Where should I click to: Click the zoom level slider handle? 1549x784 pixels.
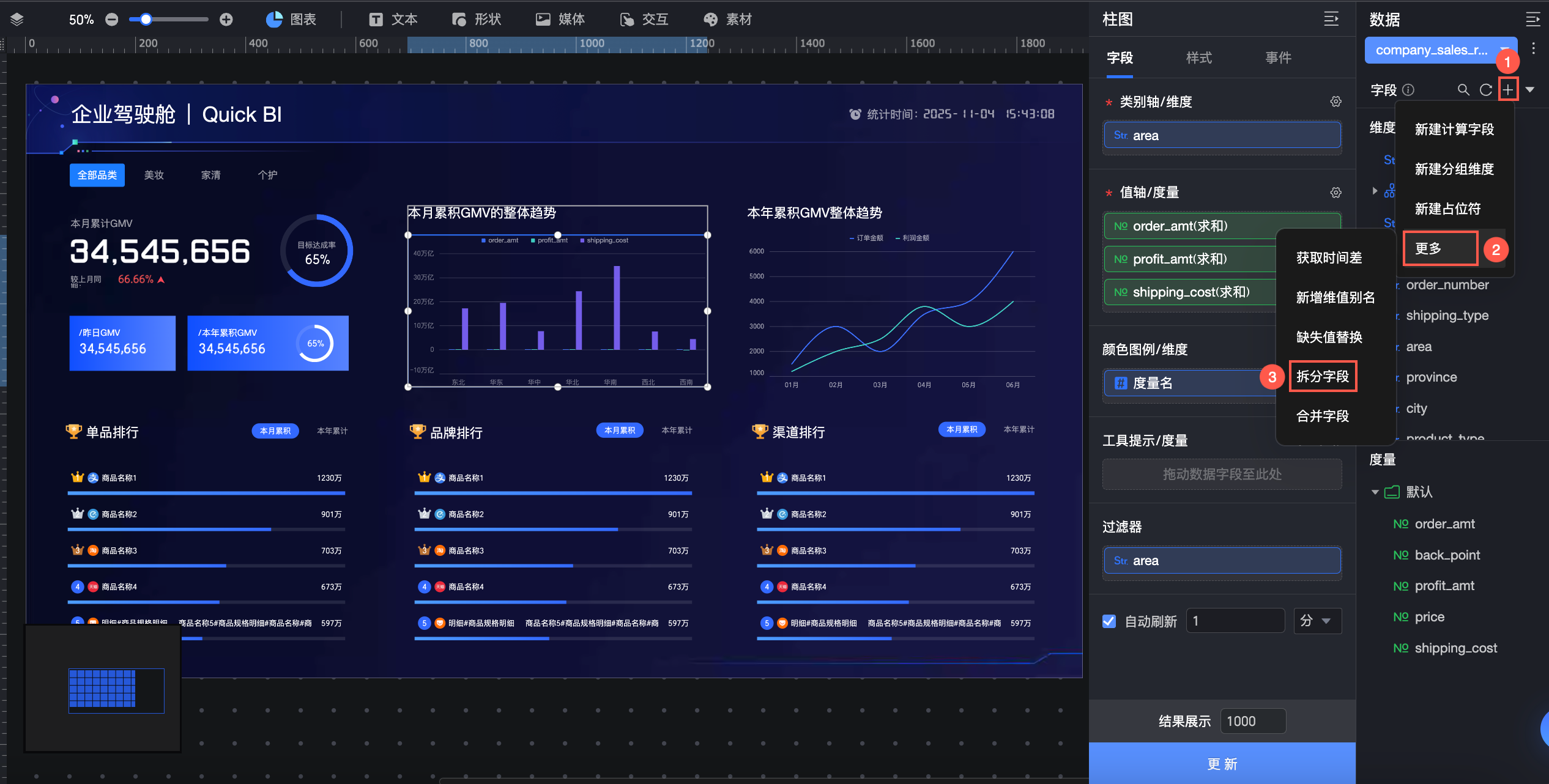tap(146, 20)
